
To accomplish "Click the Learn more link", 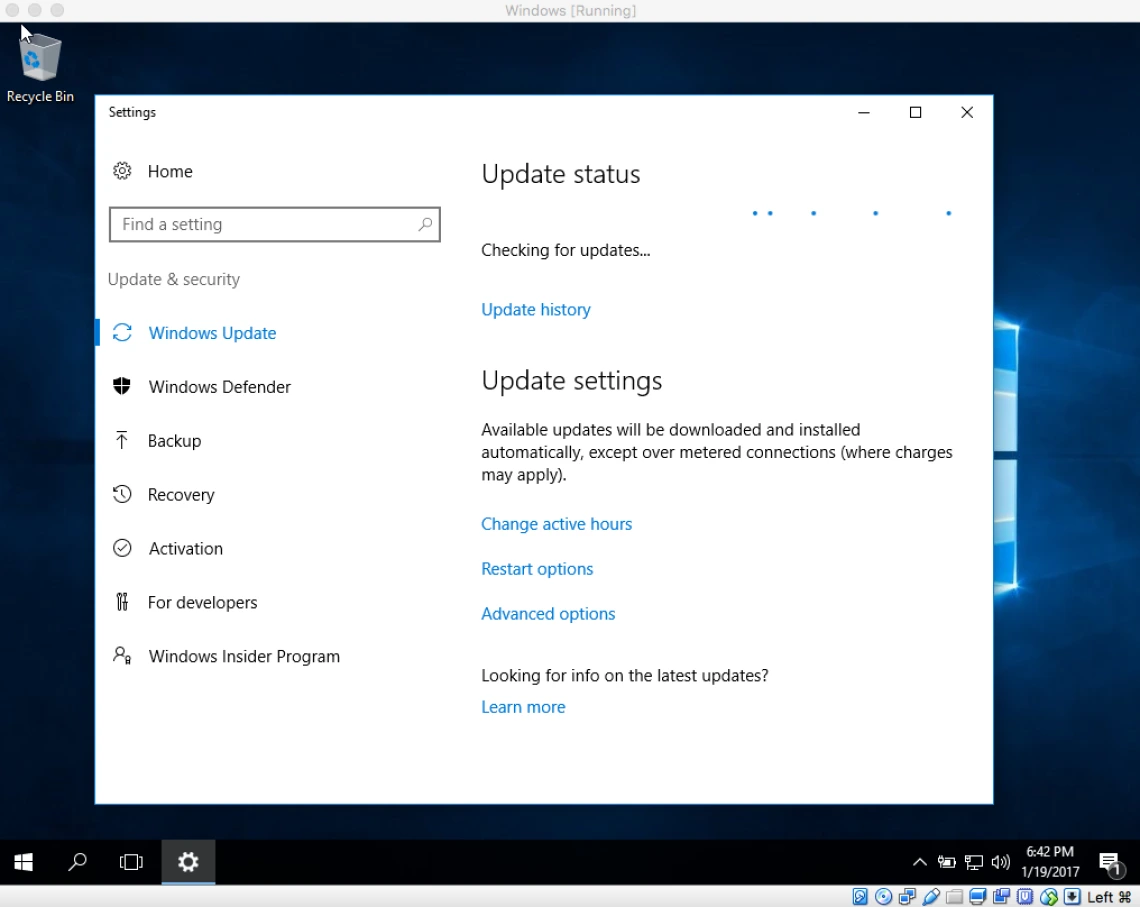I will 523,707.
